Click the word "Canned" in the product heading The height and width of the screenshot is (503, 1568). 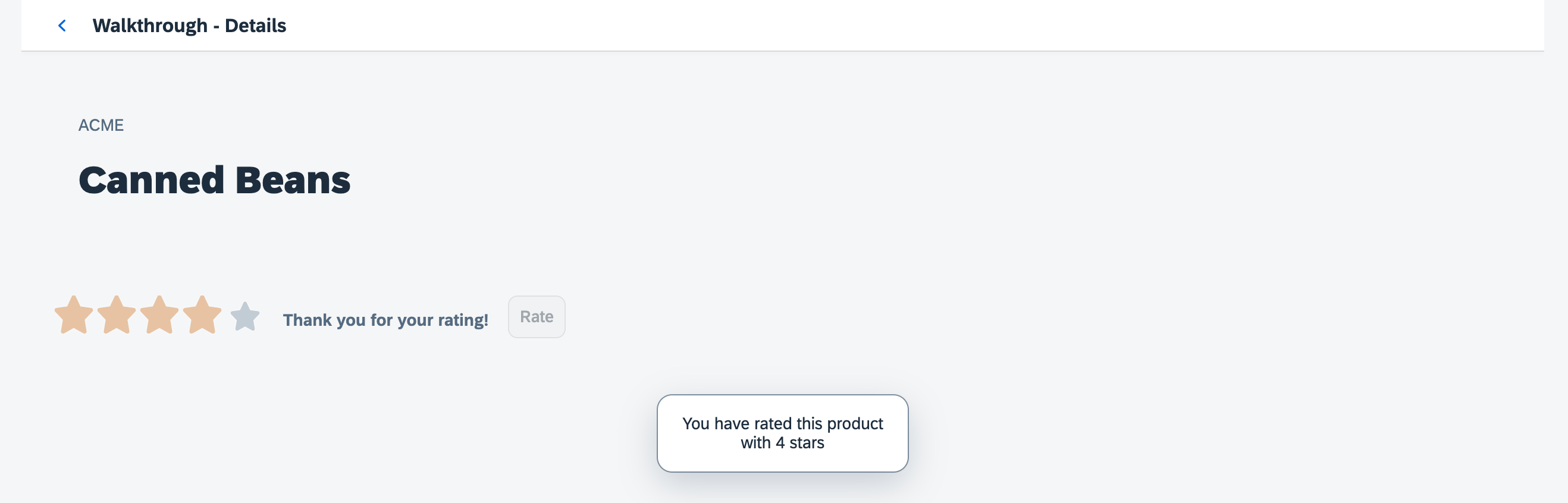[x=152, y=180]
